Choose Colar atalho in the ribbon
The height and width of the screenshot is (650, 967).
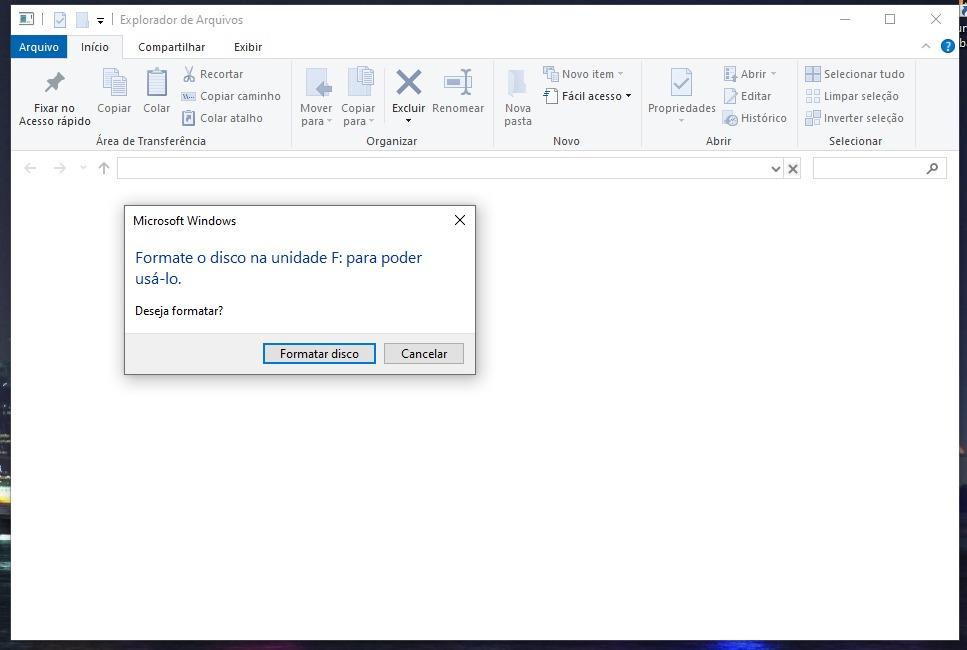coord(222,118)
